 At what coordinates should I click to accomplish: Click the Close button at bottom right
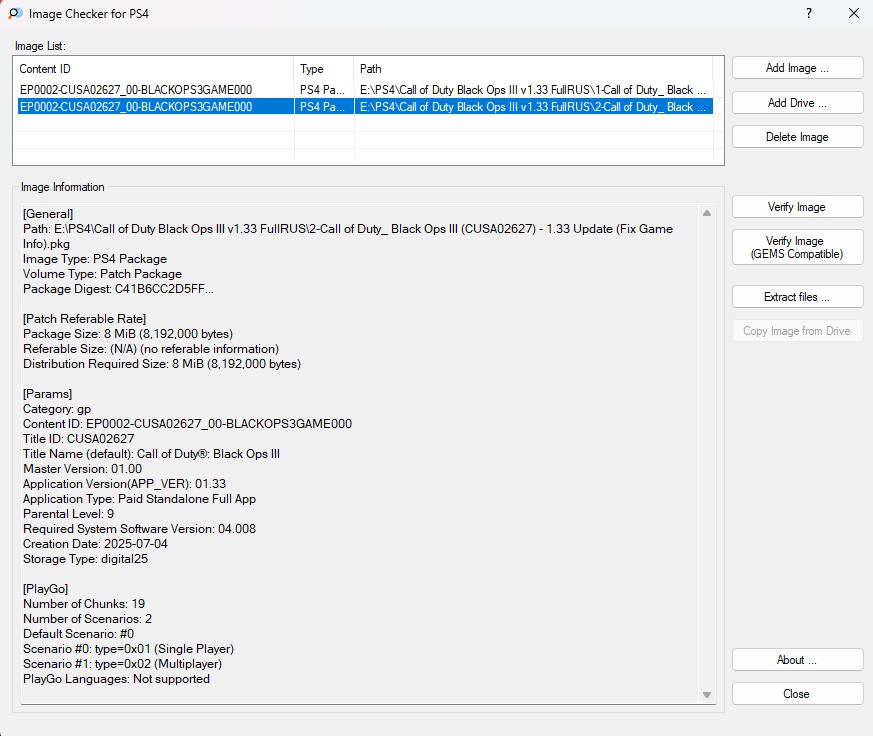797,694
